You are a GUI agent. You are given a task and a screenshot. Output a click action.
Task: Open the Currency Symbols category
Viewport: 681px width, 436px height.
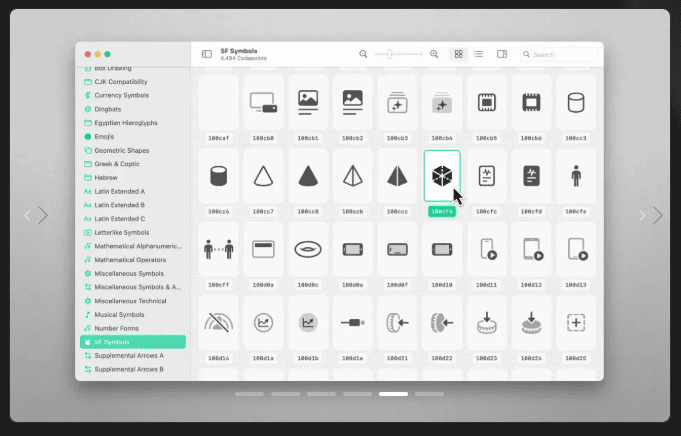133,95
